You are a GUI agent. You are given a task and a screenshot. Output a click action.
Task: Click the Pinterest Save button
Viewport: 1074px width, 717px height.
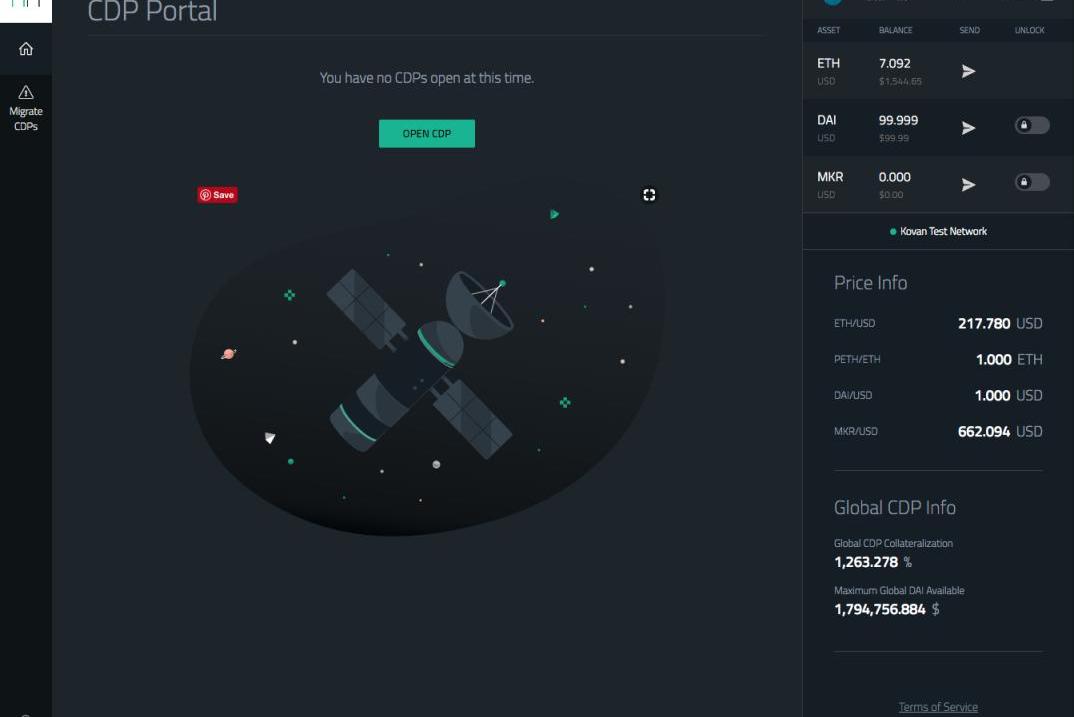click(217, 195)
